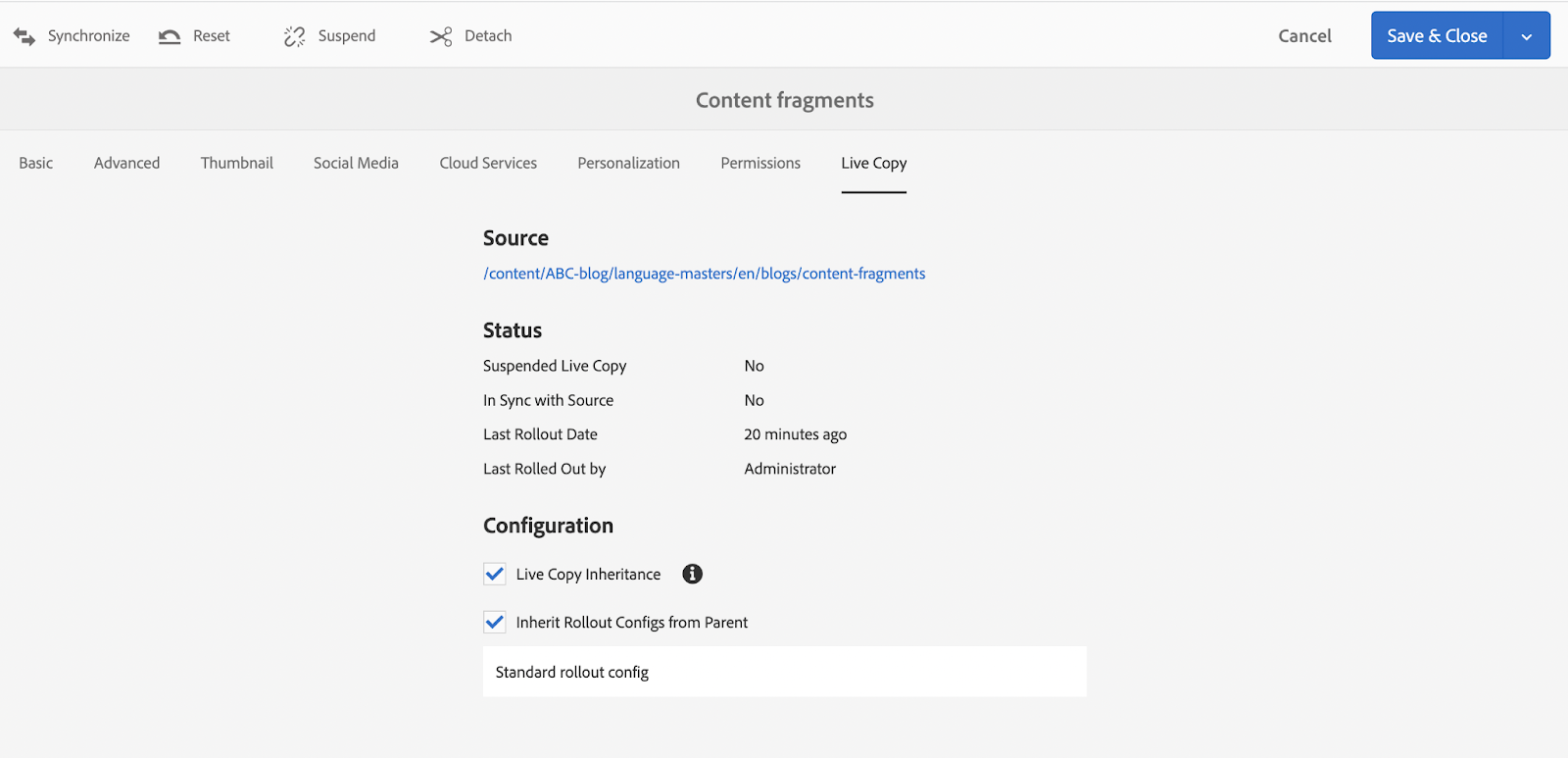Viewport: 1568px width, 758px height.
Task: Click the No value for In Sync with Source
Action: coord(754,400)
